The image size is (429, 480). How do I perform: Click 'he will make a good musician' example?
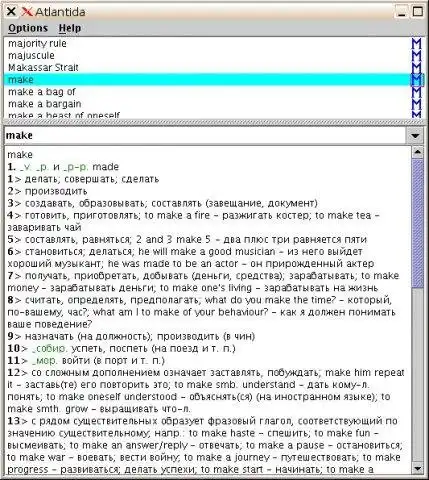[x=207, y=252]
